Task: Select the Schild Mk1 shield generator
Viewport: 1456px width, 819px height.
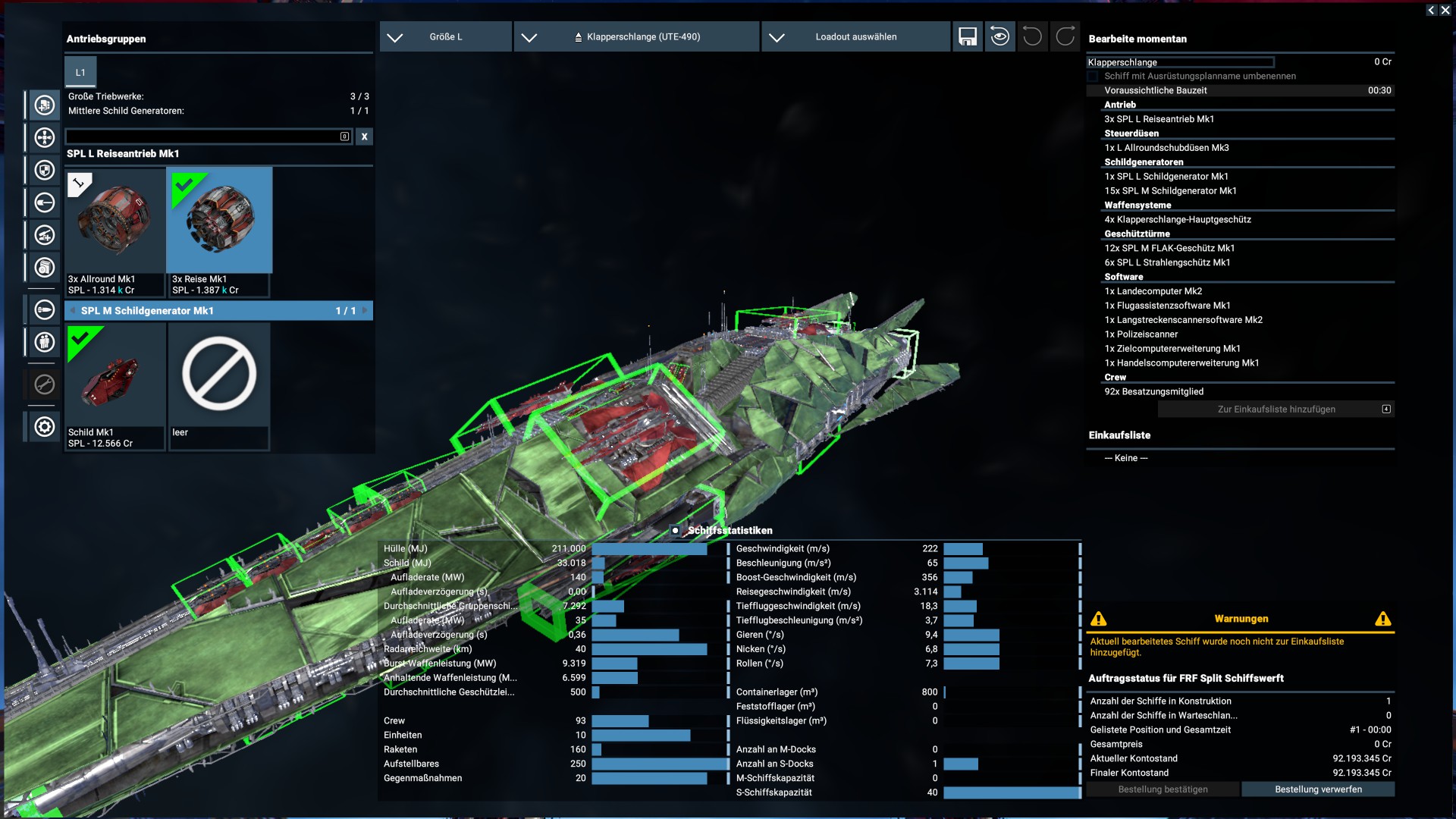Action: [x=115, y=387]
